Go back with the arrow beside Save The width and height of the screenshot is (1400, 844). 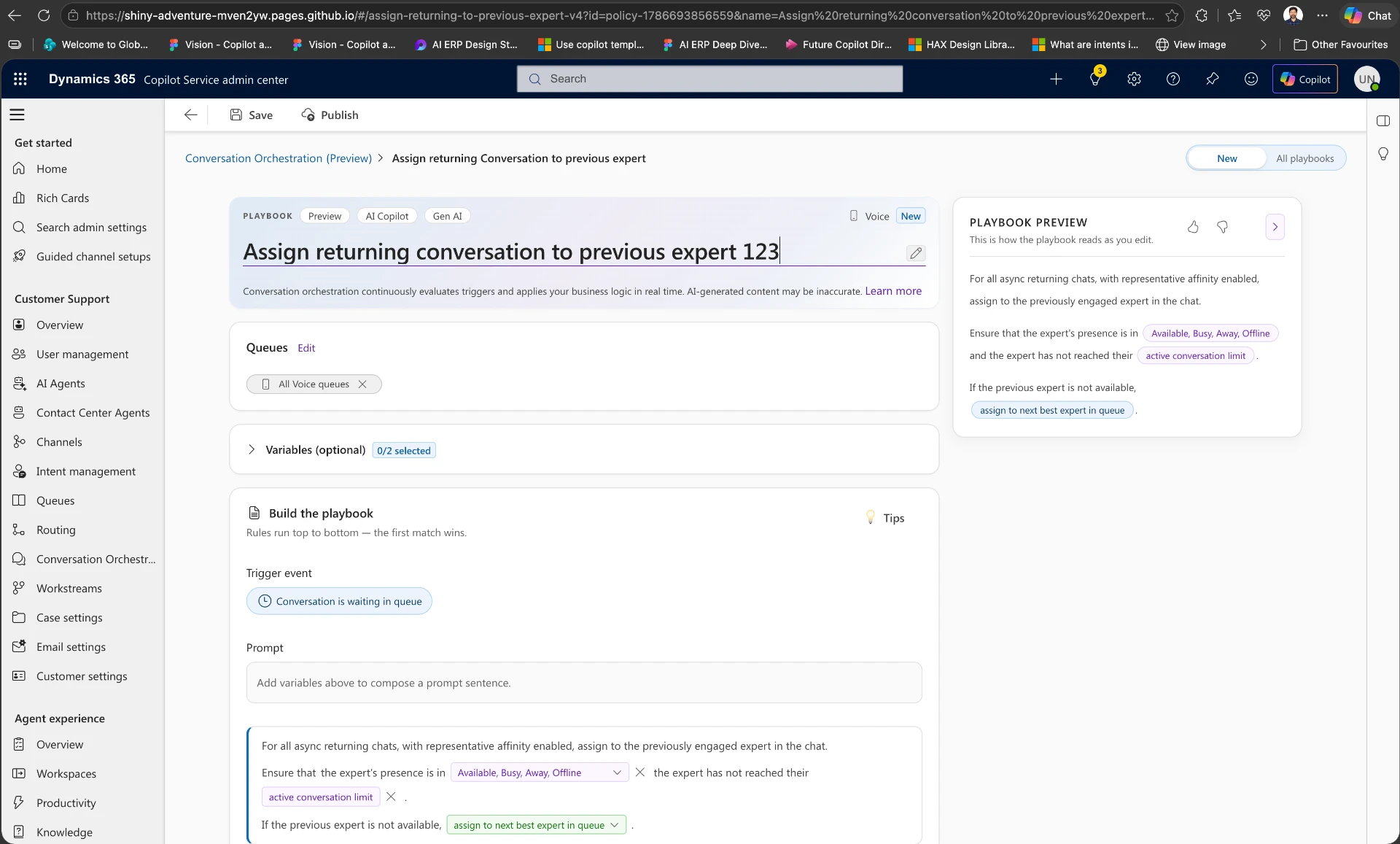(191, 115)
